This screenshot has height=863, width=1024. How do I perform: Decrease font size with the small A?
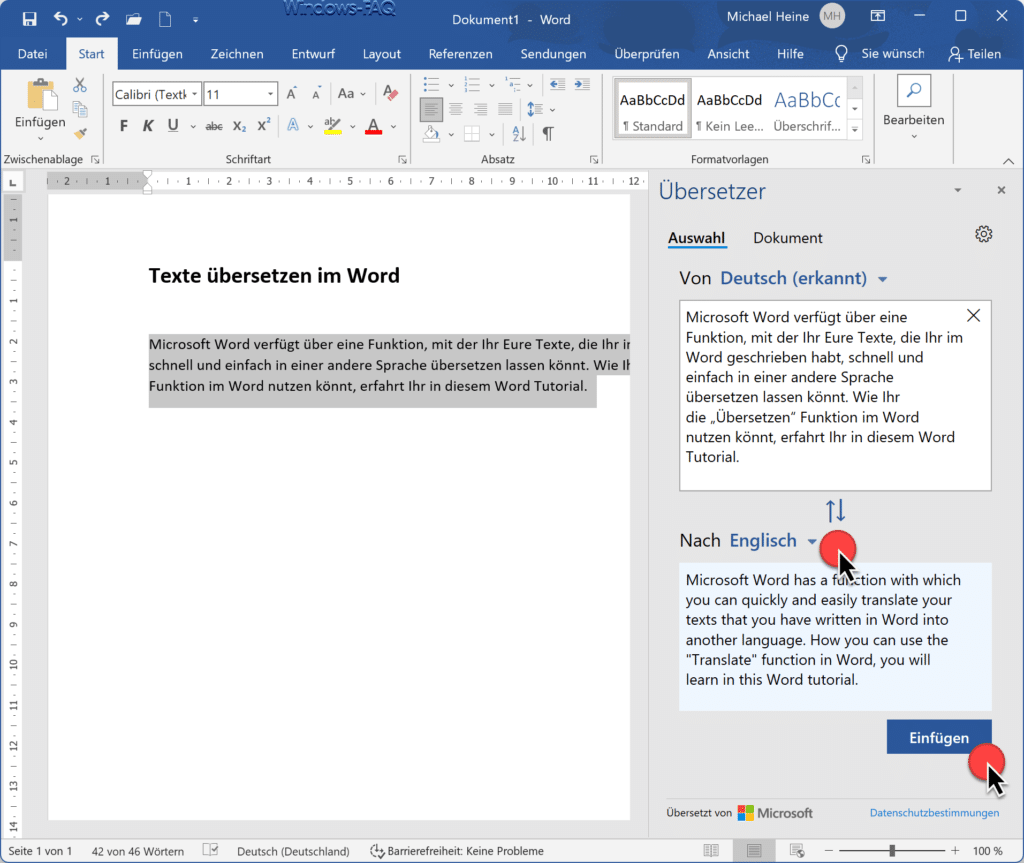(316, 94)
